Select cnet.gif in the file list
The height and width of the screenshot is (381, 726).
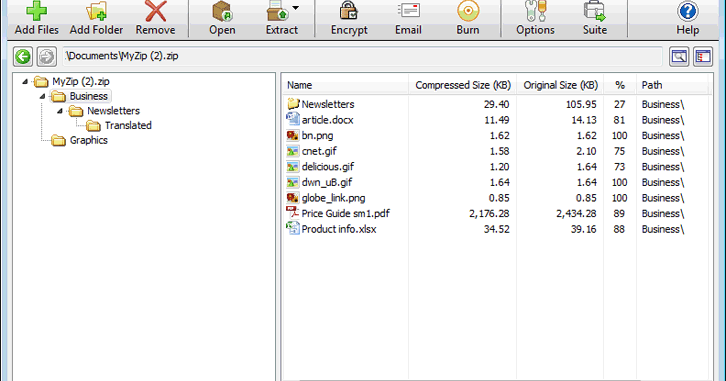(495, 151)
